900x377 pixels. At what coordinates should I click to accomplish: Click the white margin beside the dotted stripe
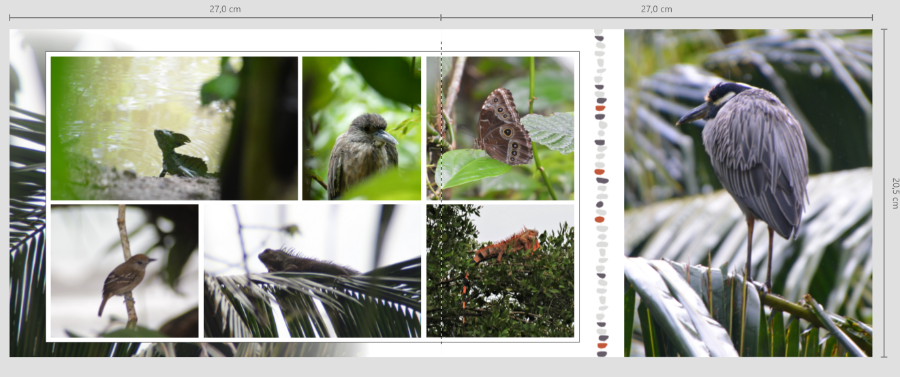pyautogui.click(x=616, y=193)
